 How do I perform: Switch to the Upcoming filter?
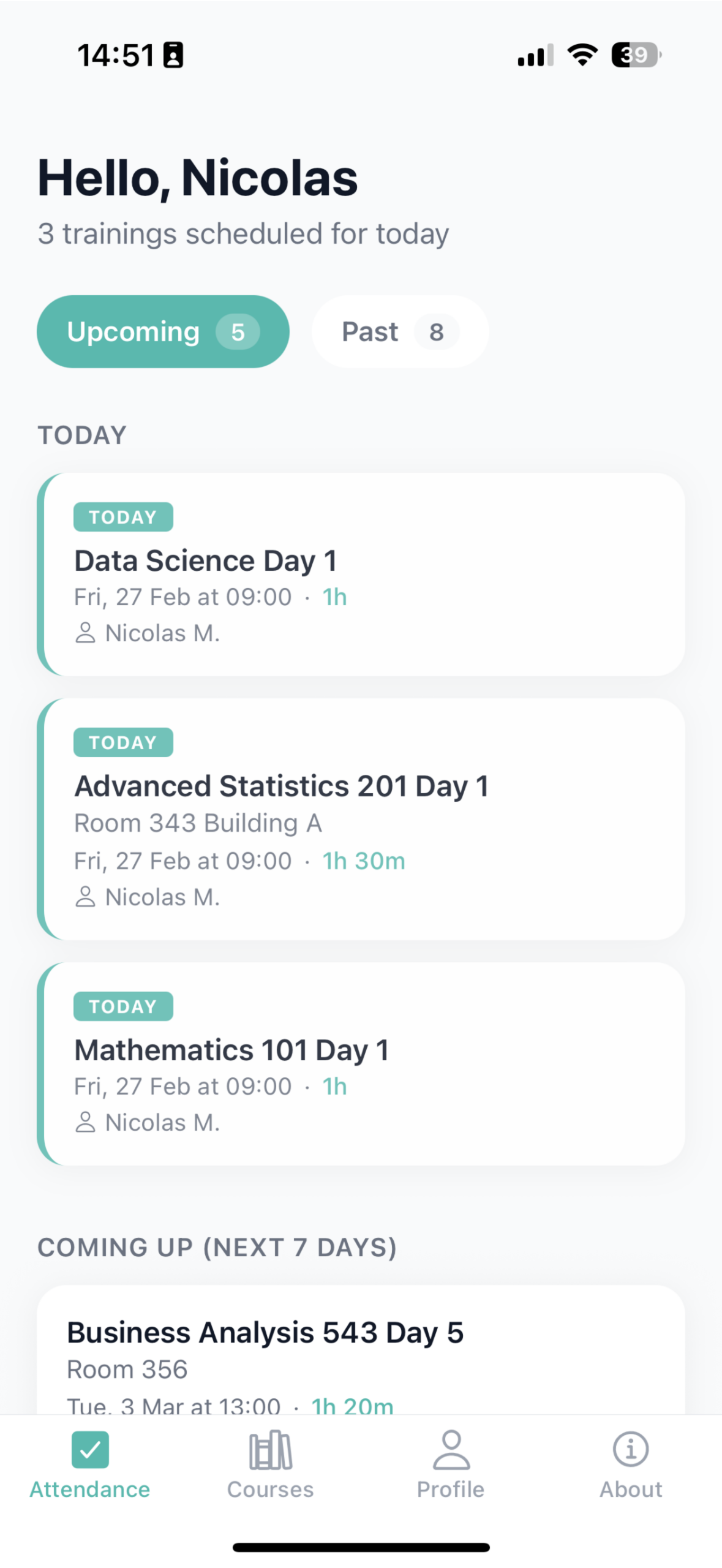[x=133, y=331]
